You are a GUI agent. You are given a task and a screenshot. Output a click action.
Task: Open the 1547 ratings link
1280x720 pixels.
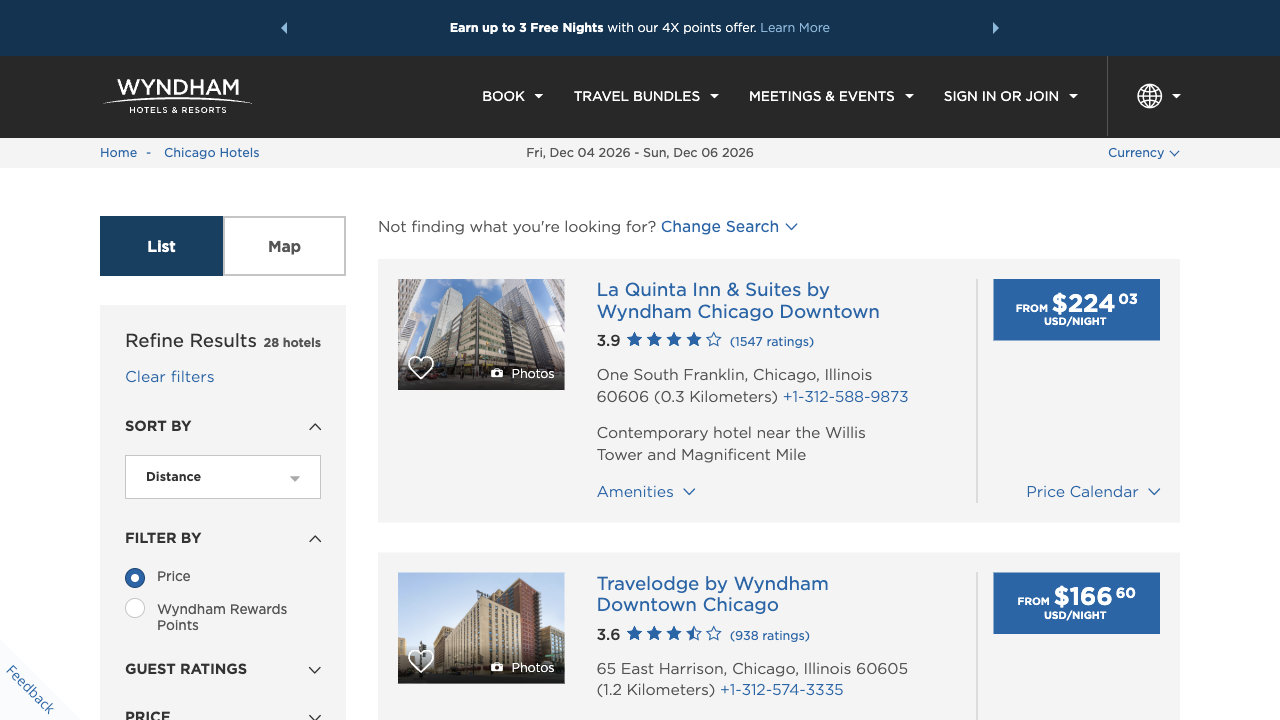click(772, 341)
